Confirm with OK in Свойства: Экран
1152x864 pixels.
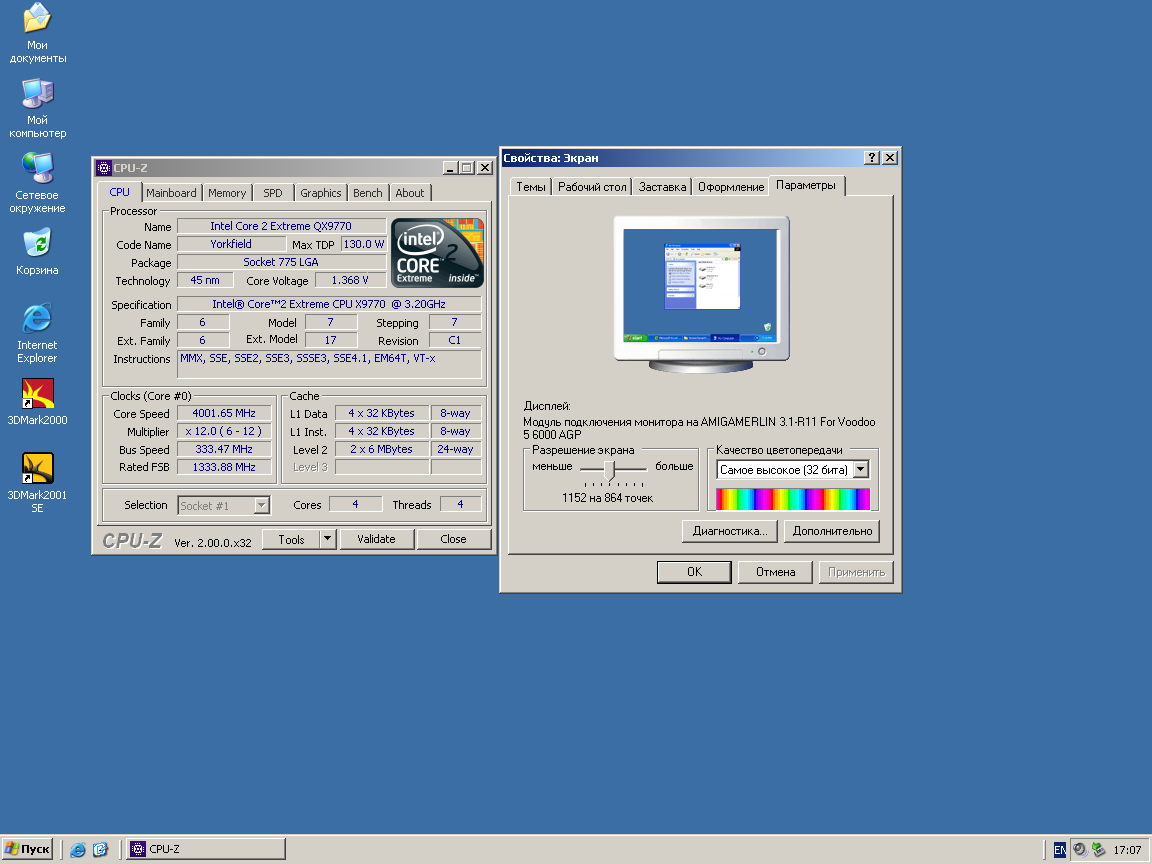click(x=694, y=572)
